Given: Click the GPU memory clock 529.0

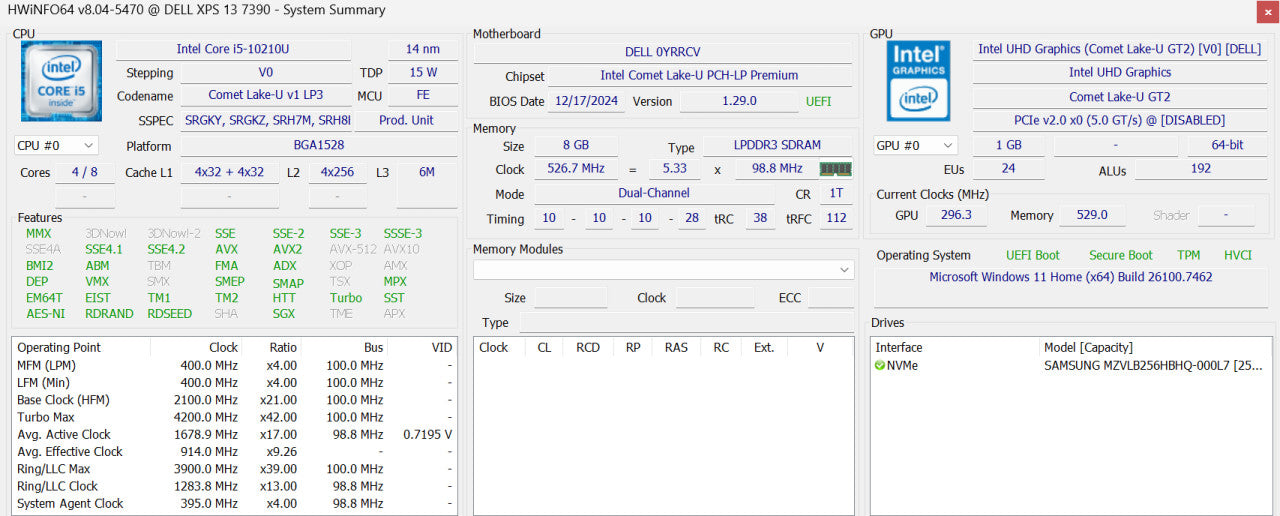Looking at the screenshot, I should pos(1091,215).
